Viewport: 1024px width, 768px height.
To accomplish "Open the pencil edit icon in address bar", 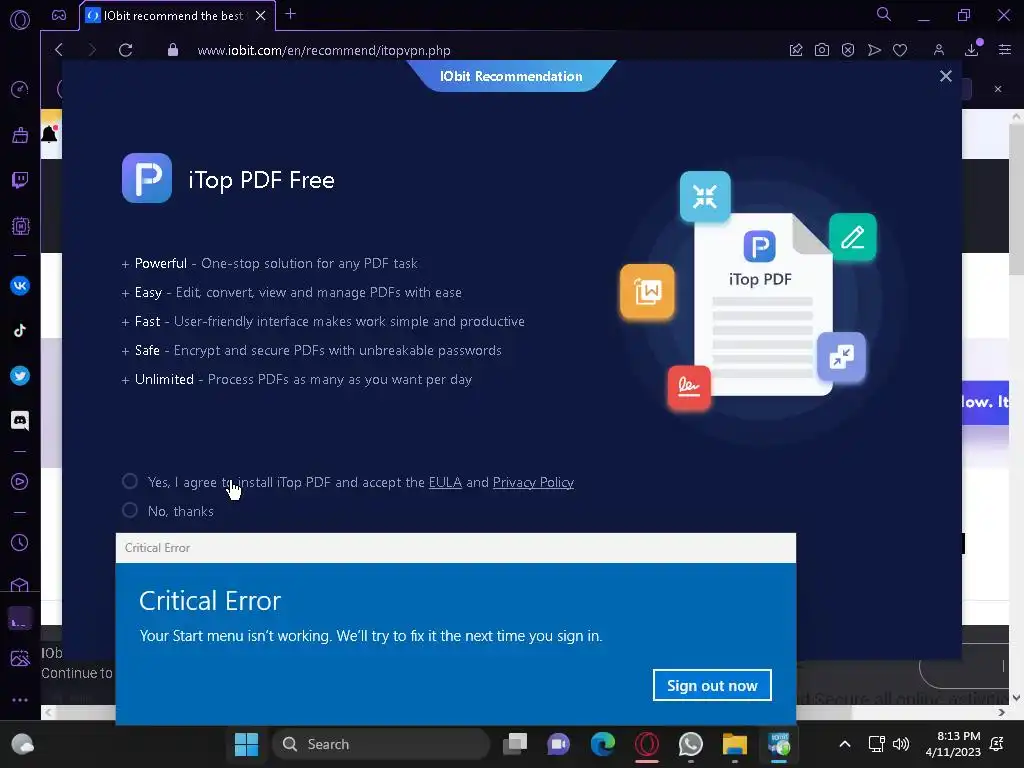I will coord(795,50).
